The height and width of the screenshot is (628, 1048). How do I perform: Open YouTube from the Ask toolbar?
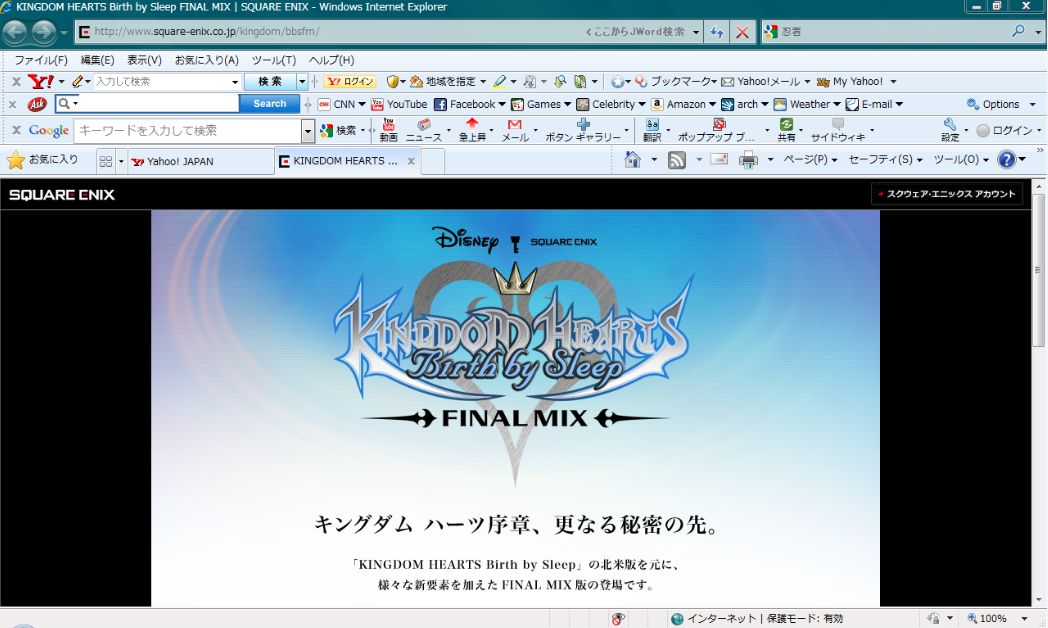point(399,104)
